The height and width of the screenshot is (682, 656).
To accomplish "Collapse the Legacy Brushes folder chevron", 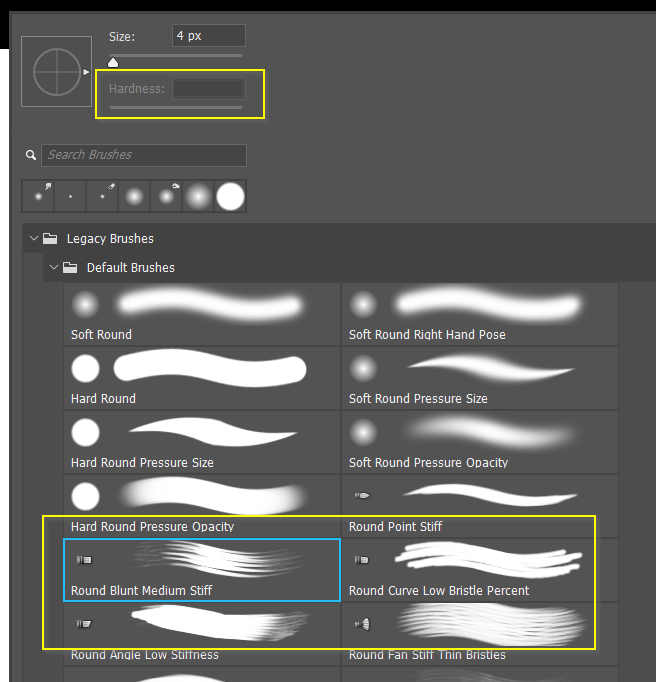I will 33,238.
